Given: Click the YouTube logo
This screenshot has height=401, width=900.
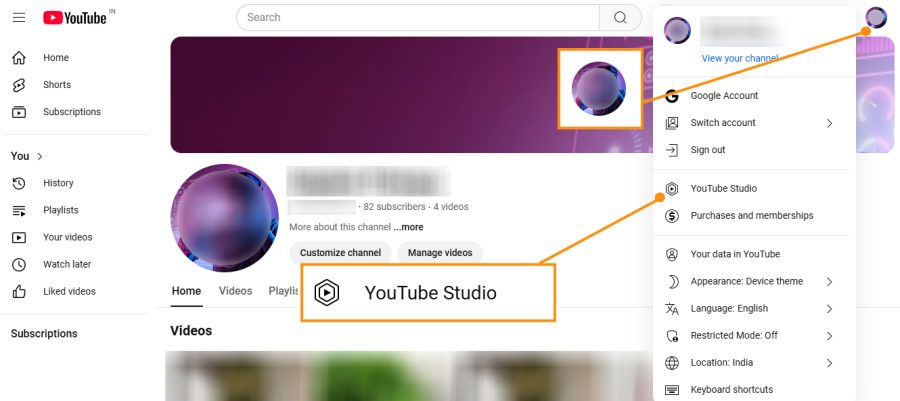Looking at the screenshot, I should 75,18.
